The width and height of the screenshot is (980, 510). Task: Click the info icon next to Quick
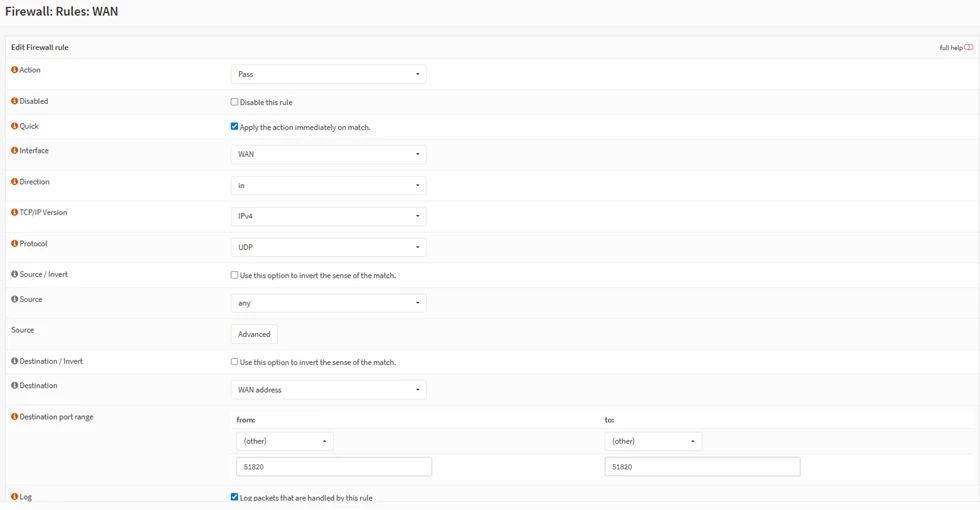15,126
